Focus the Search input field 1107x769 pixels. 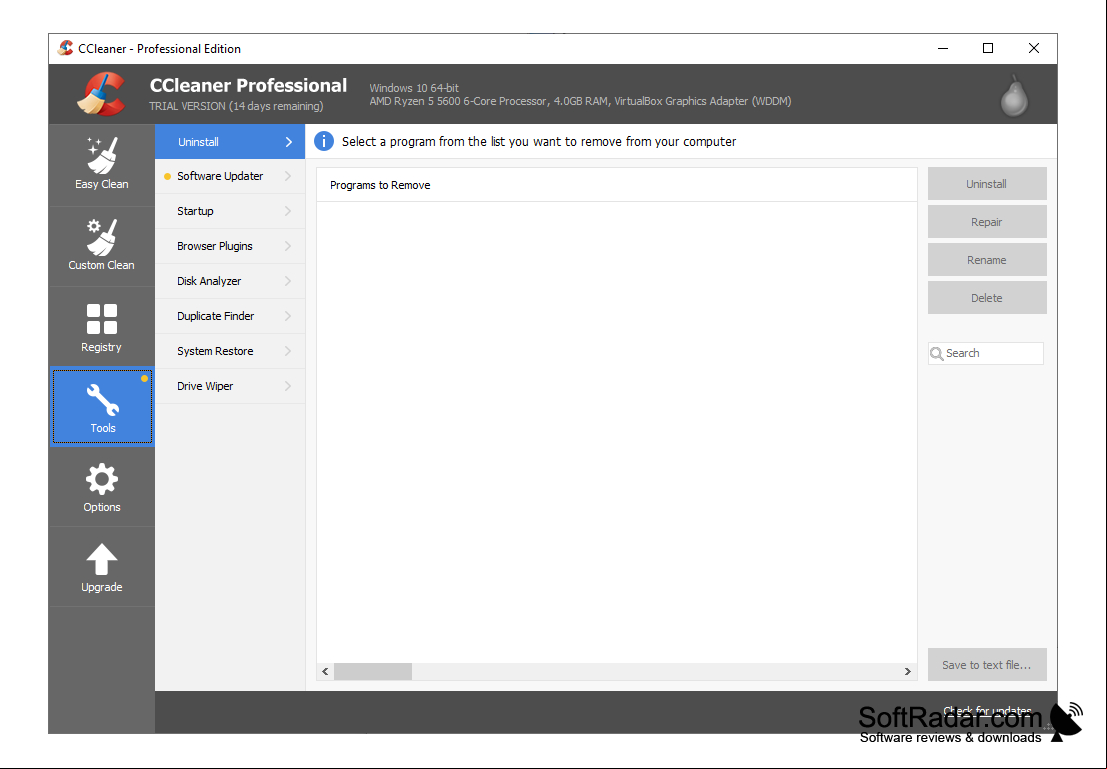986,353
